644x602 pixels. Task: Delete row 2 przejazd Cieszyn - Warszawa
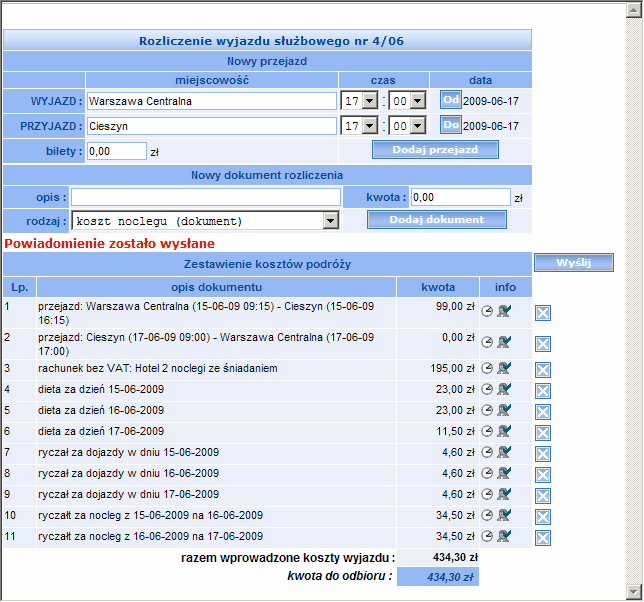[543, 344]
